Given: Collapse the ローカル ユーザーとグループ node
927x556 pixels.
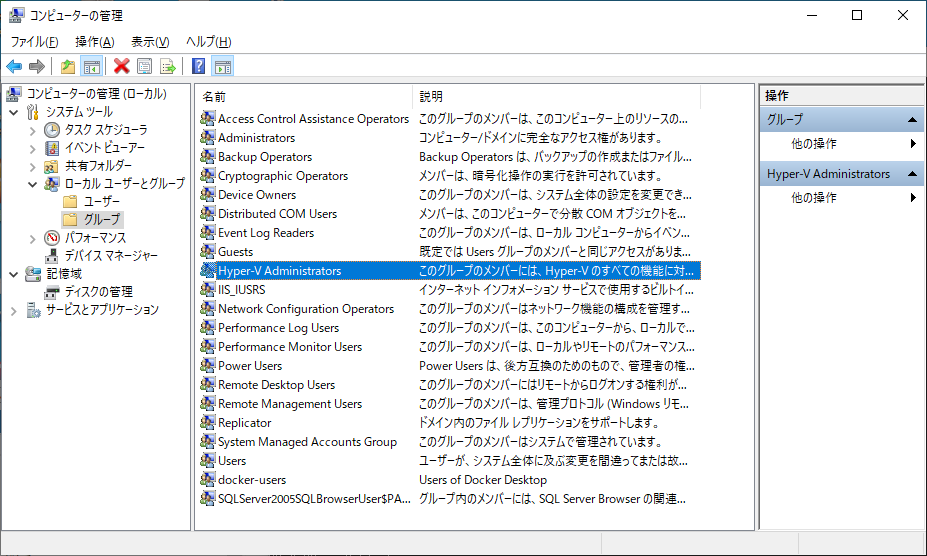Looking at the screenshot, I should pos(33,184).
